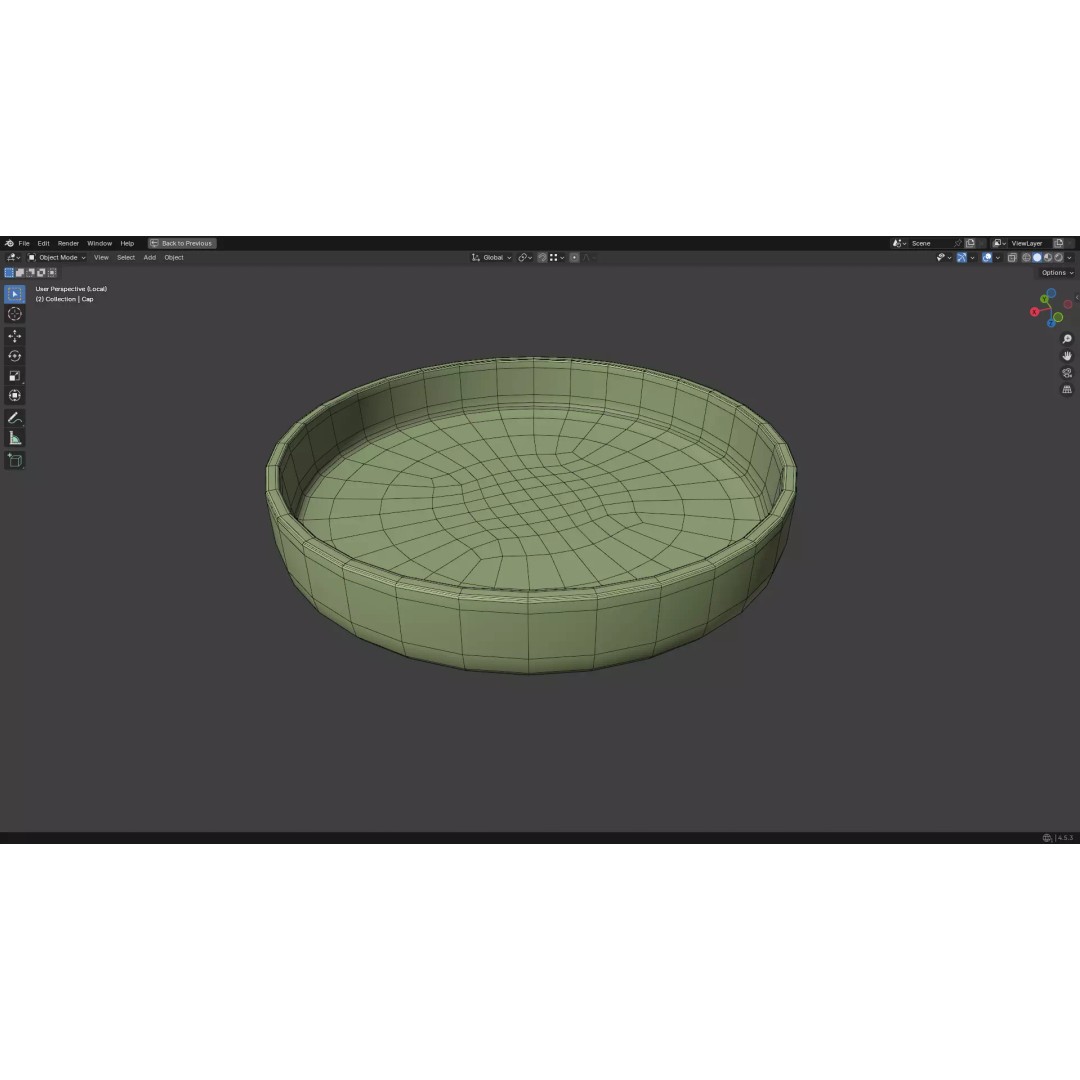Choose the Rotate tool

pyautogui.click(x=14, y=356)
